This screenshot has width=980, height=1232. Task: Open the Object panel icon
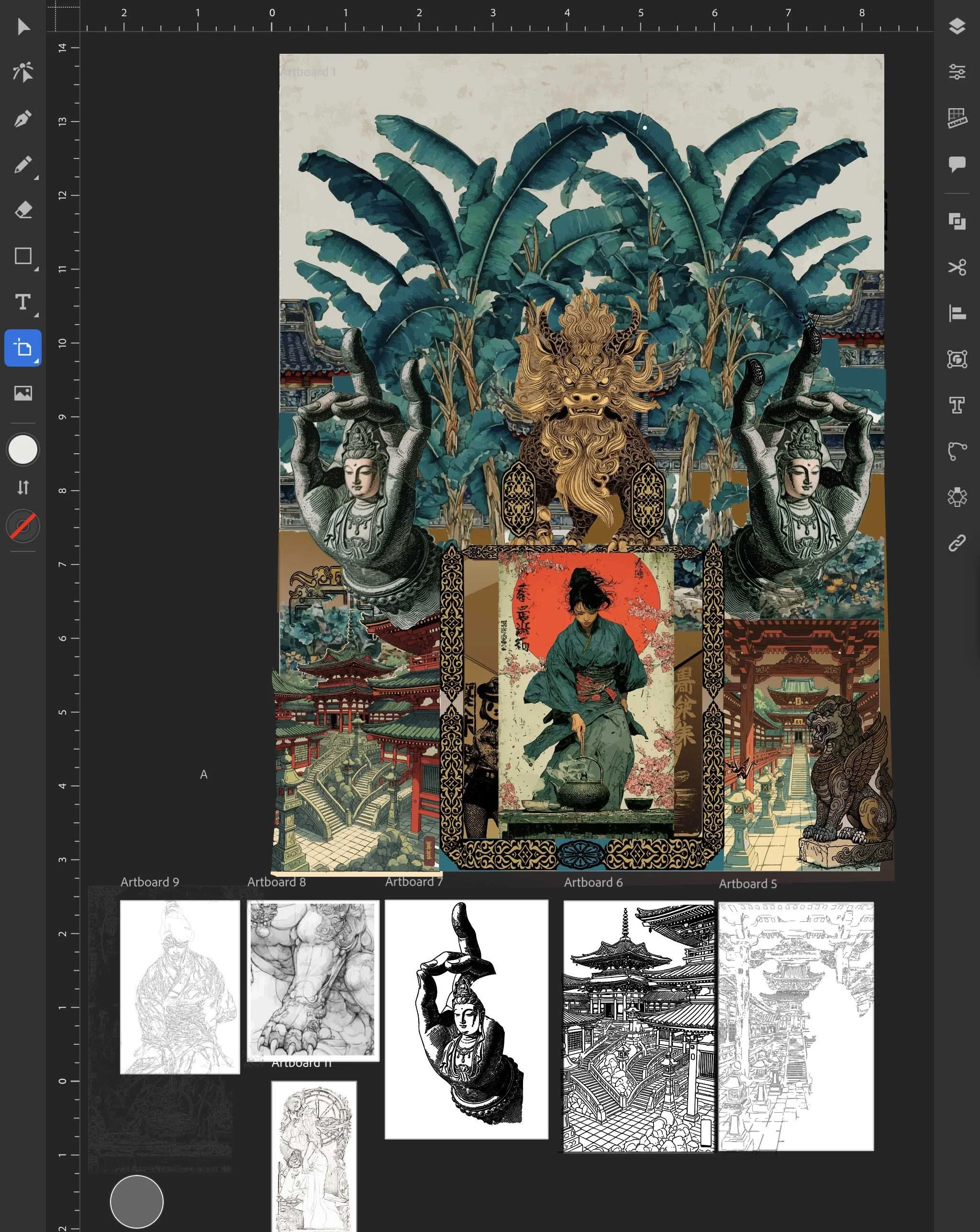tap(957, 359)
